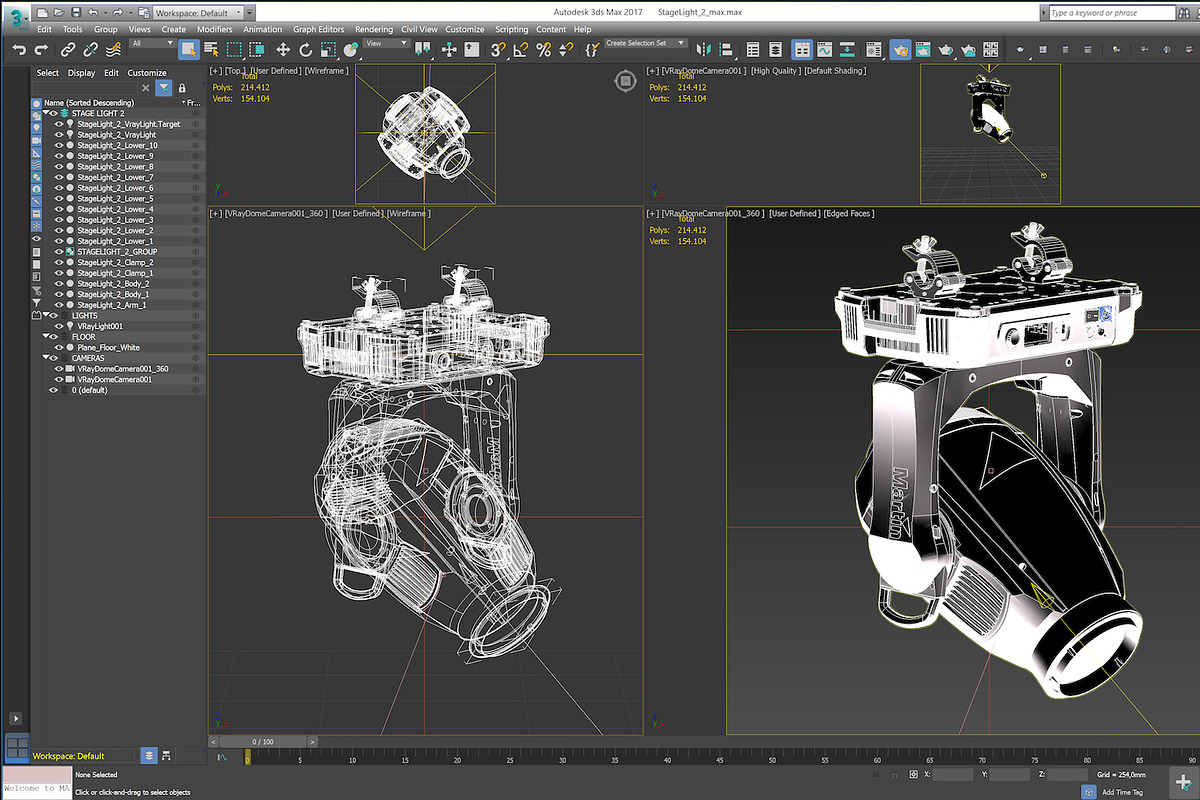Activate the Select and Scale tool

coord(328,49)
